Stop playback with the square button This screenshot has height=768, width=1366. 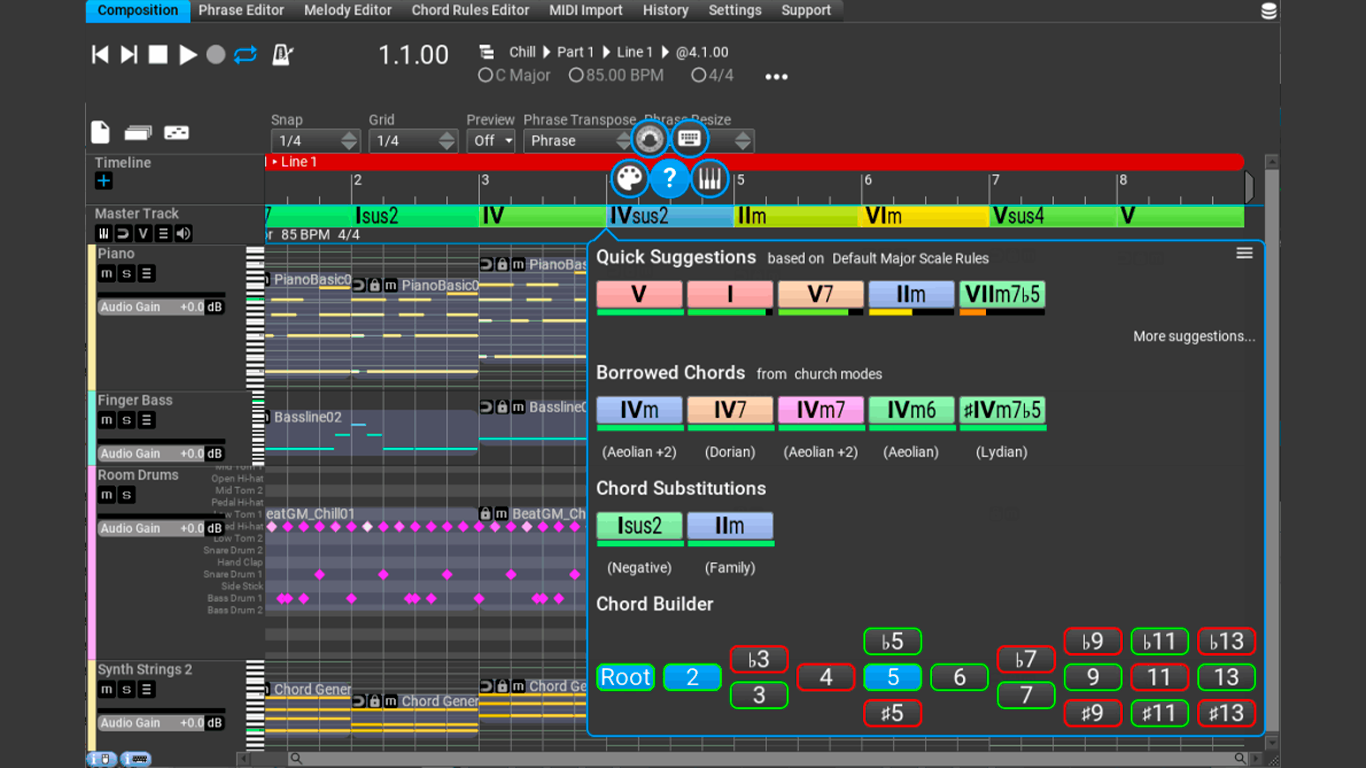click(158, 55)
